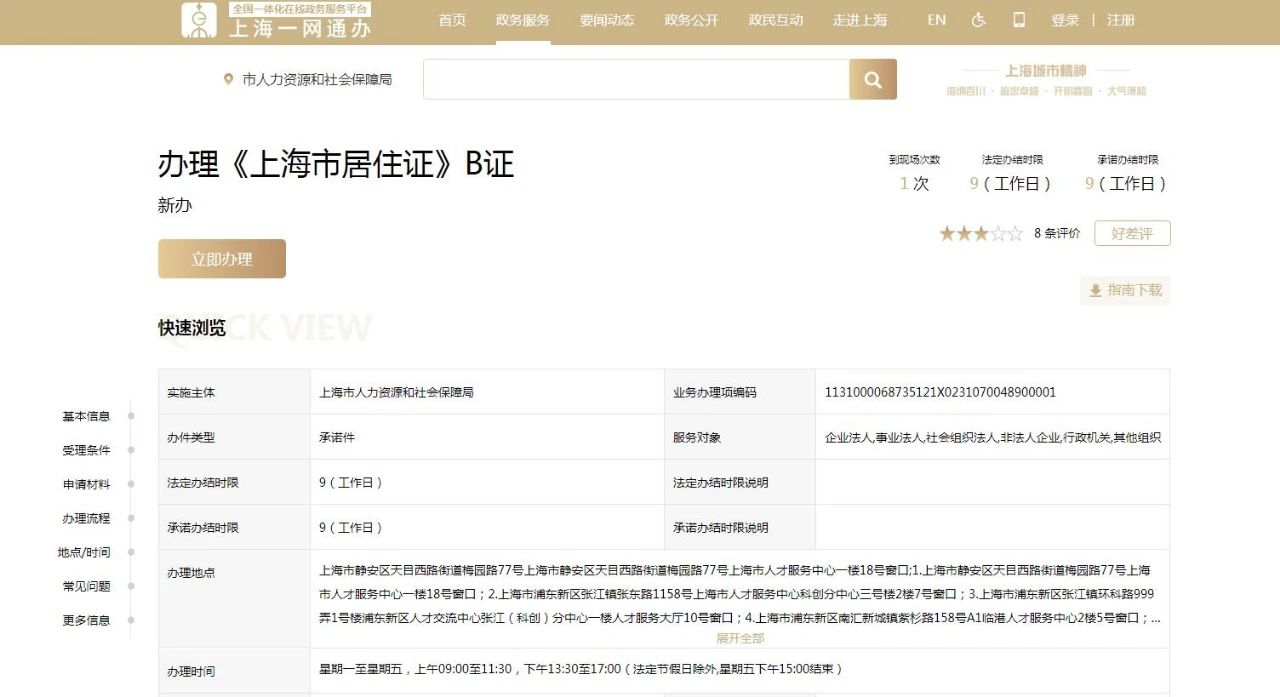The width and height of the screenshot is (1280, 697).
Task: Click the star rating icons
Action: pyautogui.click(x=980, y=233)
